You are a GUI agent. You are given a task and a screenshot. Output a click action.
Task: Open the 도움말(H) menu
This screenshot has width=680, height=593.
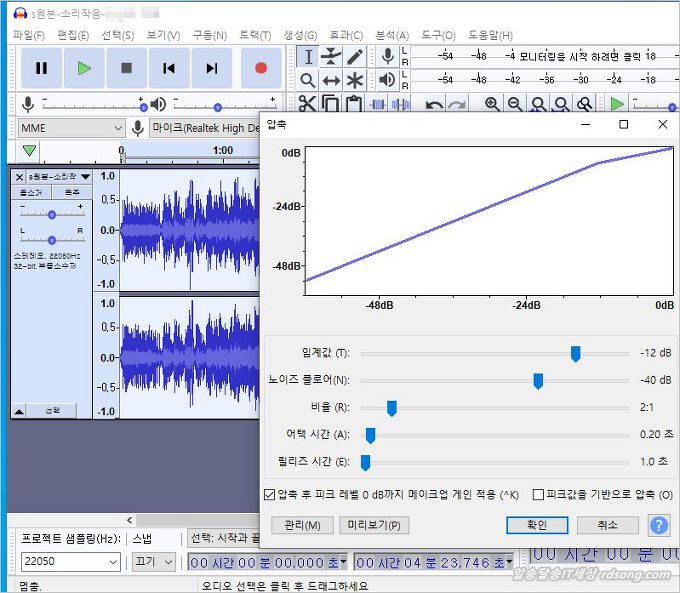[490, 35]
